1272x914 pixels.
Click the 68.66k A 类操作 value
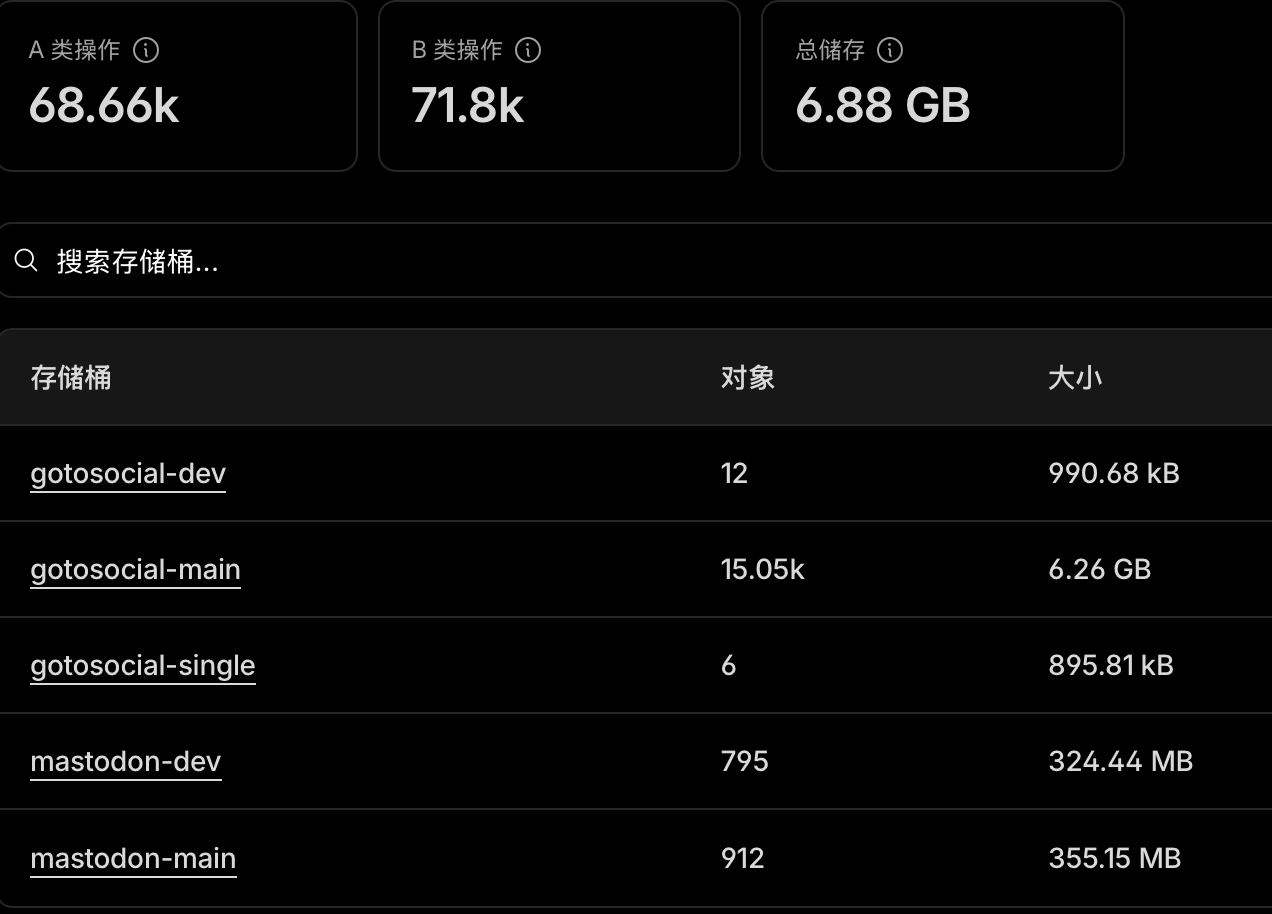pos(104,105)
